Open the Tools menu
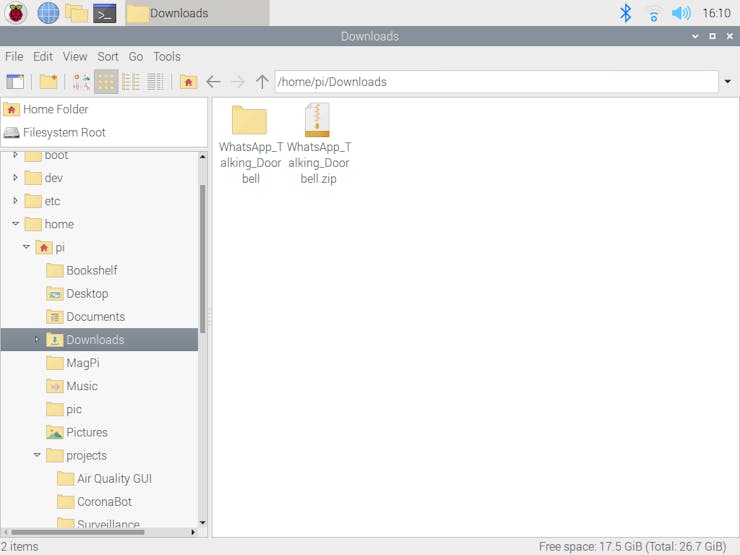Image resolution: width=740 pixels, height=555 pixels. click(x=167, y=57)
